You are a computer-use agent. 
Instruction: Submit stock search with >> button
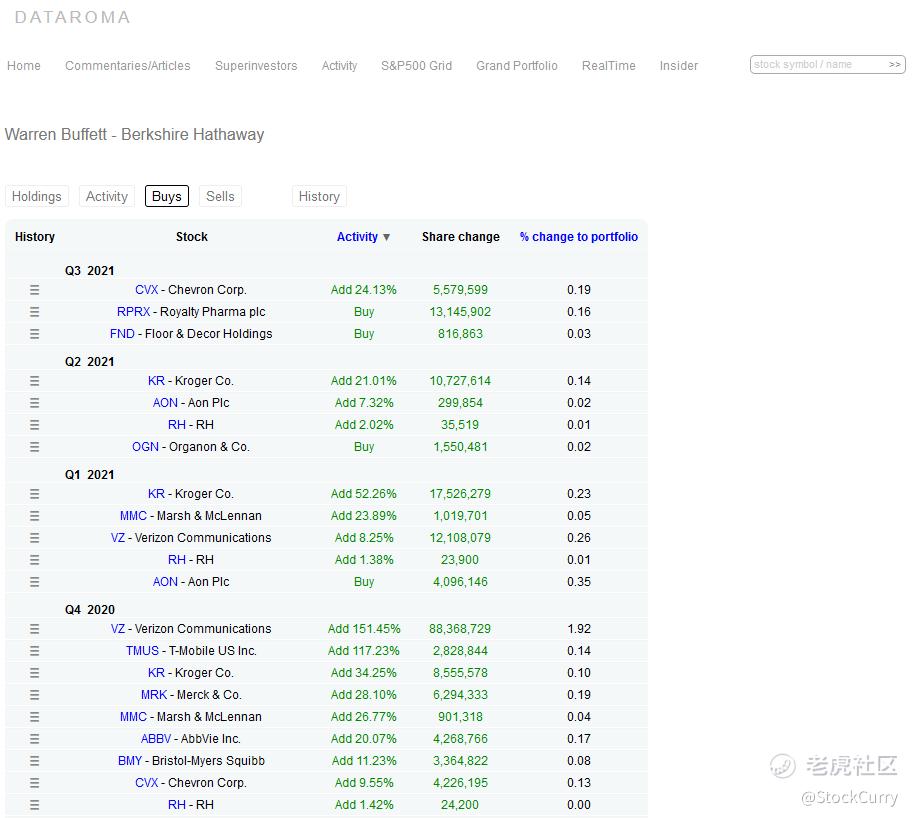(x=894, y=65)
